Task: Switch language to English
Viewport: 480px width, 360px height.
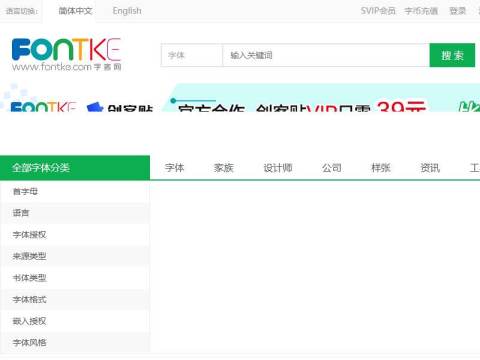Action: (x=127, y=11)
